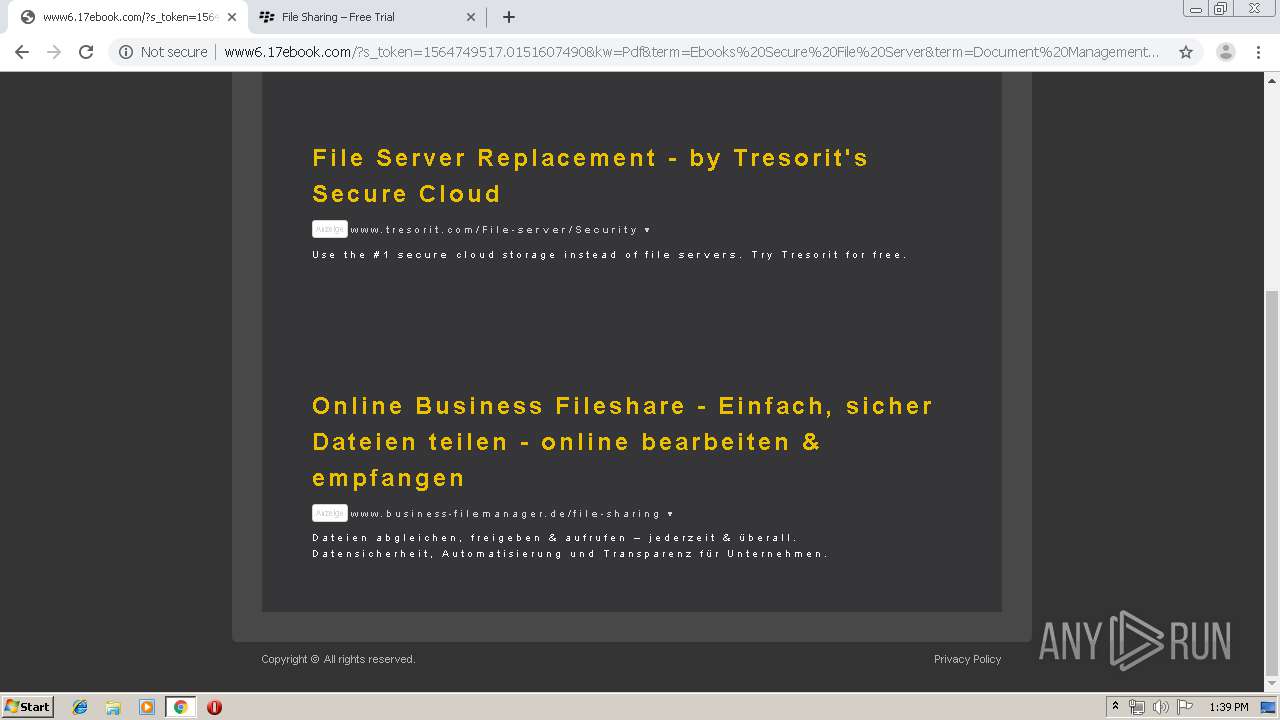1280x720 pixels.
Task: Switch to File Sharing – Free Trial tab
Action: click(x=366, y=17)
